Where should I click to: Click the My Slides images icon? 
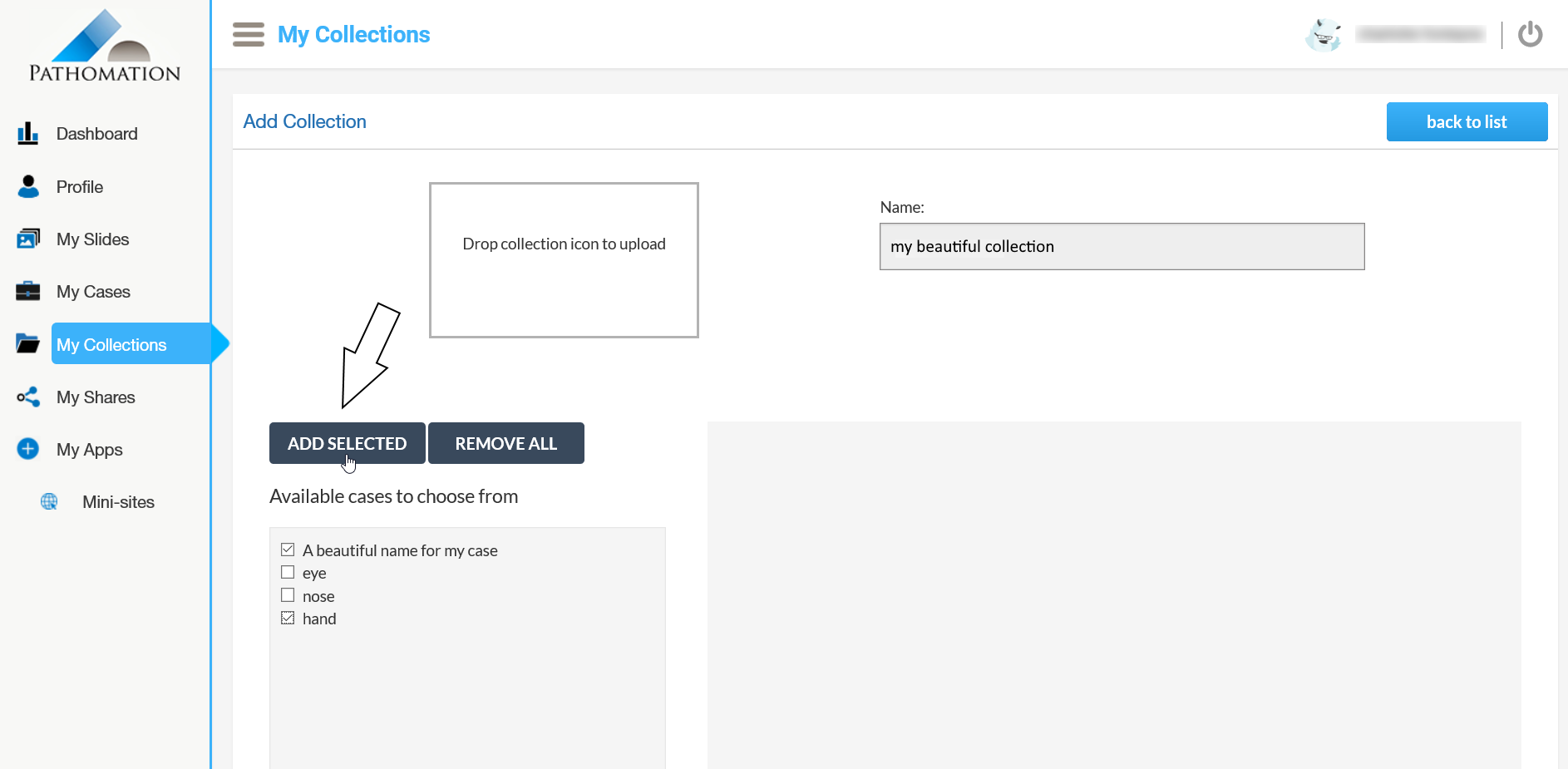point(28,239)
